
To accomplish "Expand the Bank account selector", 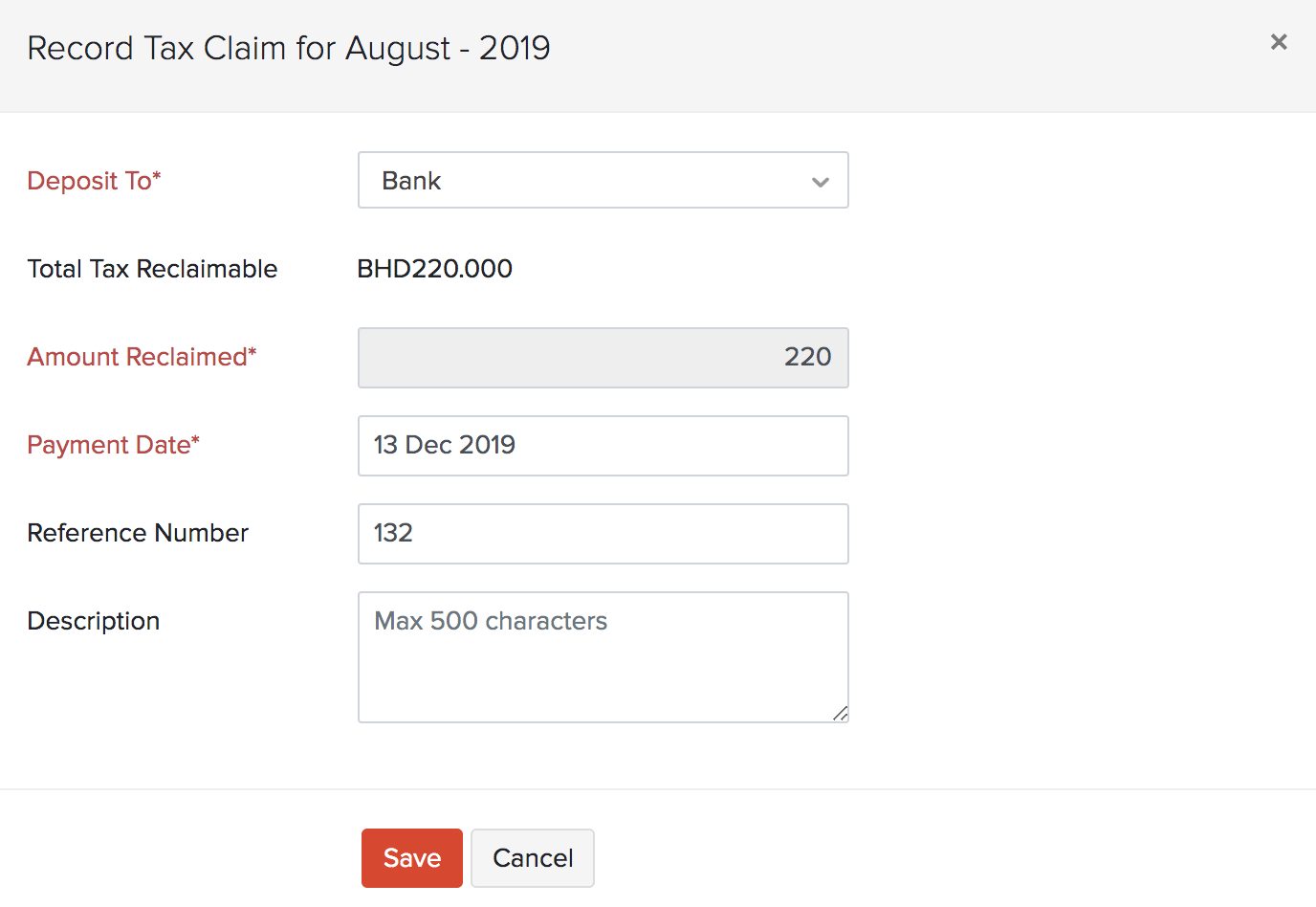I will pos(603,180).
